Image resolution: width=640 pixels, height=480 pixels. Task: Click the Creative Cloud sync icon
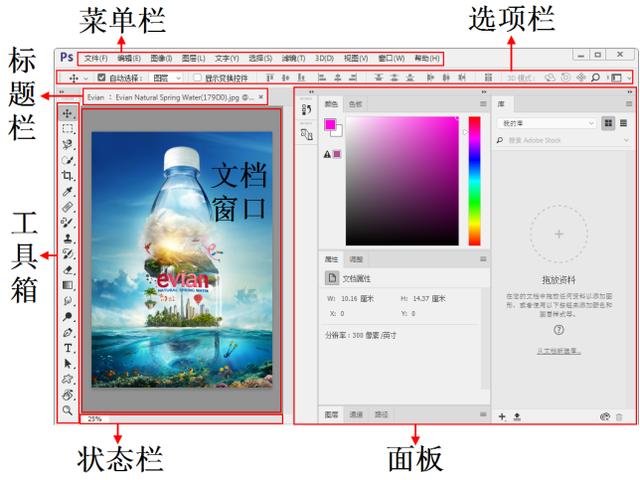pos(605,416)
